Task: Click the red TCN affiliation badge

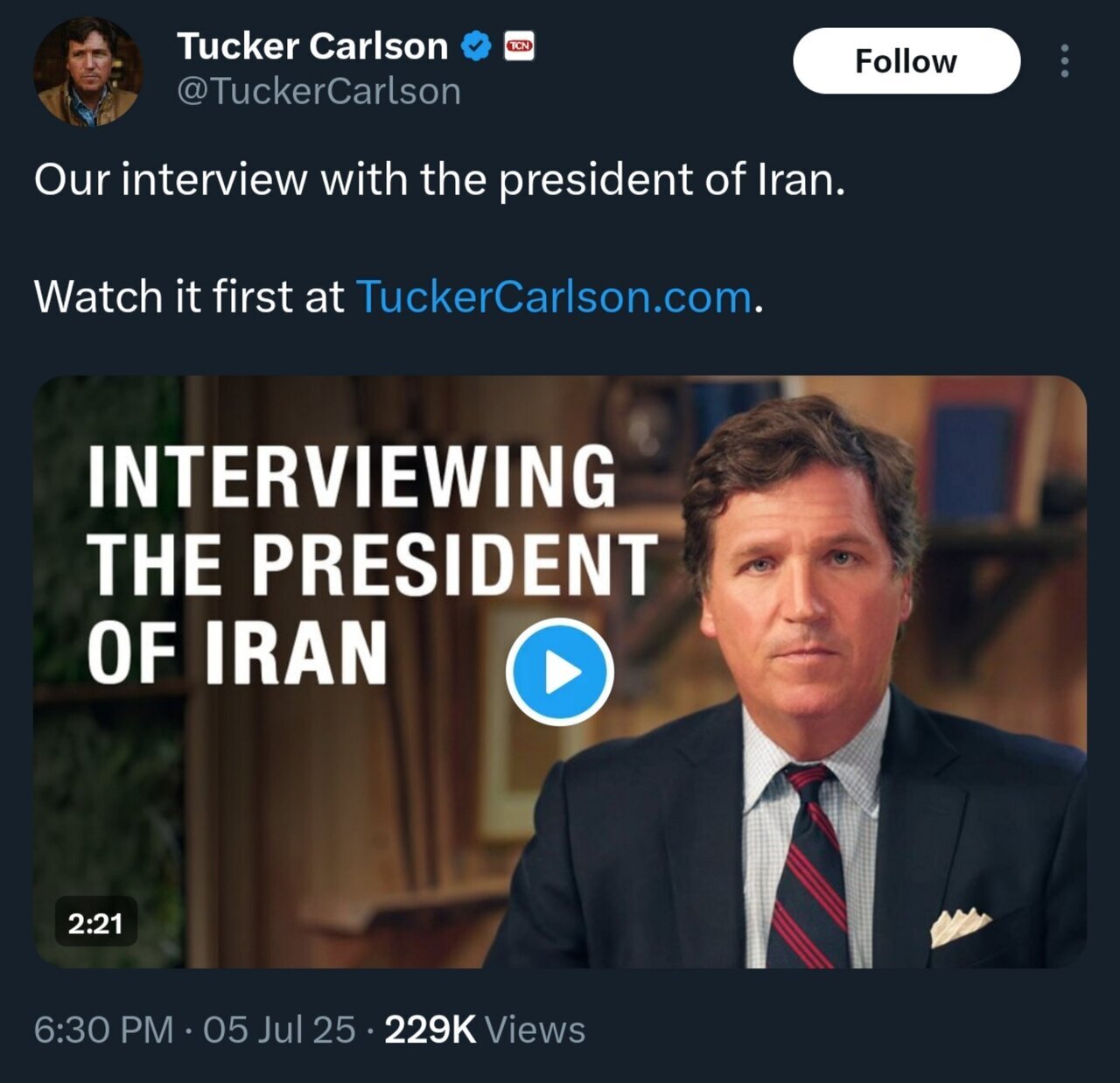Action: tap(520, 45)
